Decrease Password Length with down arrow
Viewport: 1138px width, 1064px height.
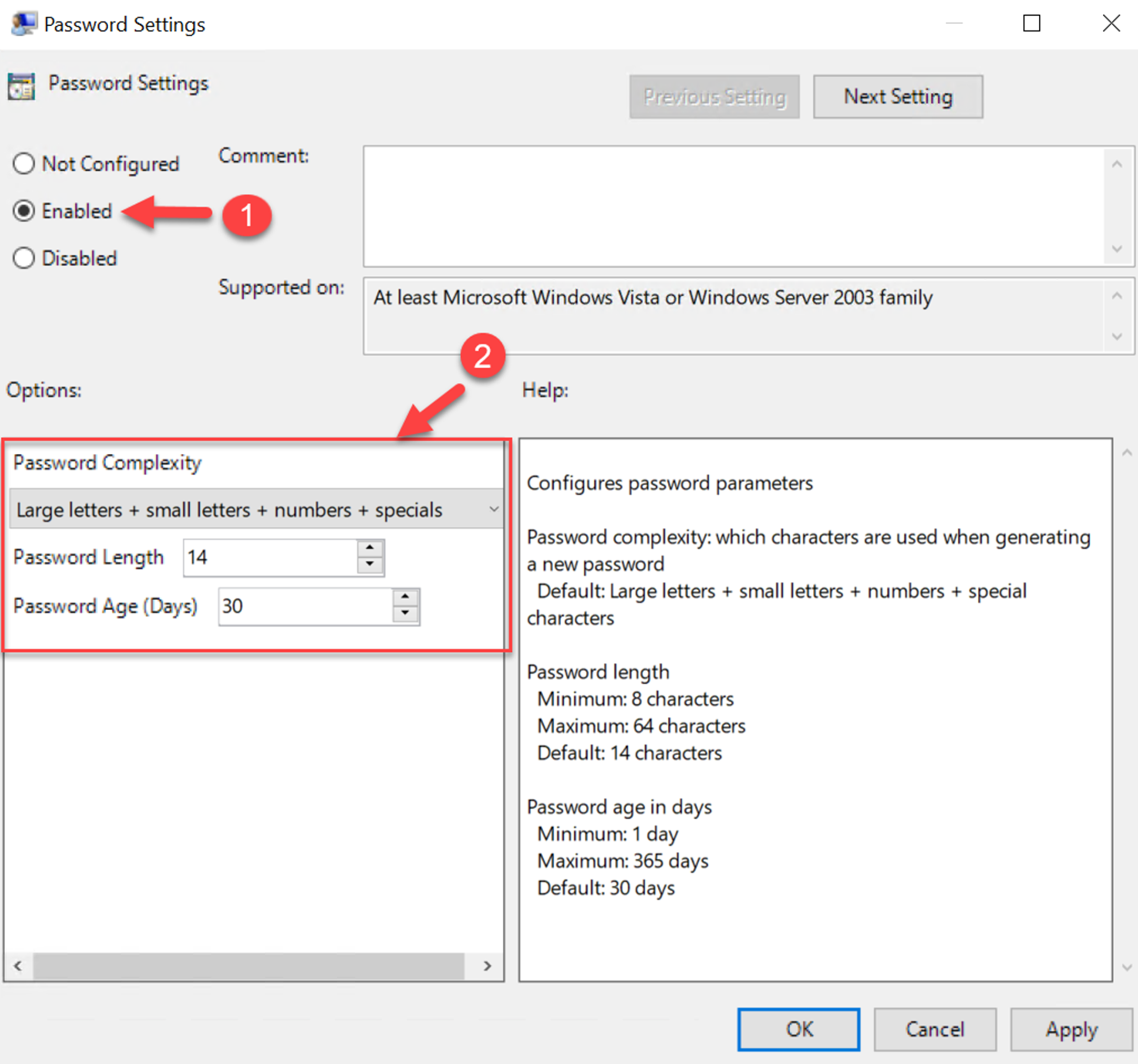[370, 565]
